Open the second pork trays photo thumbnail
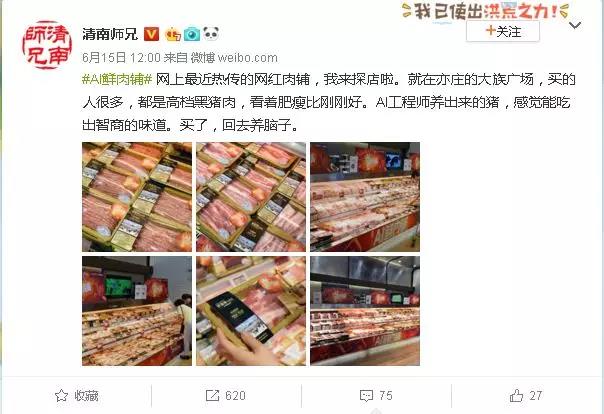Image resolution: width=604 pixels, height=414 pixels. point(251,197)
